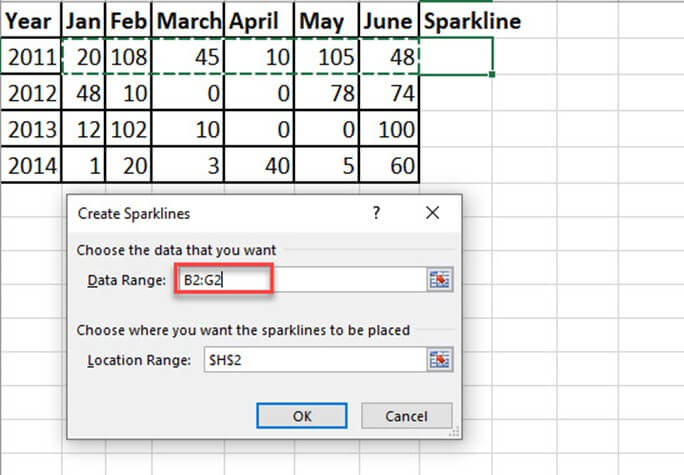Click the Data Range collapse dialog icon
This screenshot has height=475, width=684.
(x=439, y=281)
